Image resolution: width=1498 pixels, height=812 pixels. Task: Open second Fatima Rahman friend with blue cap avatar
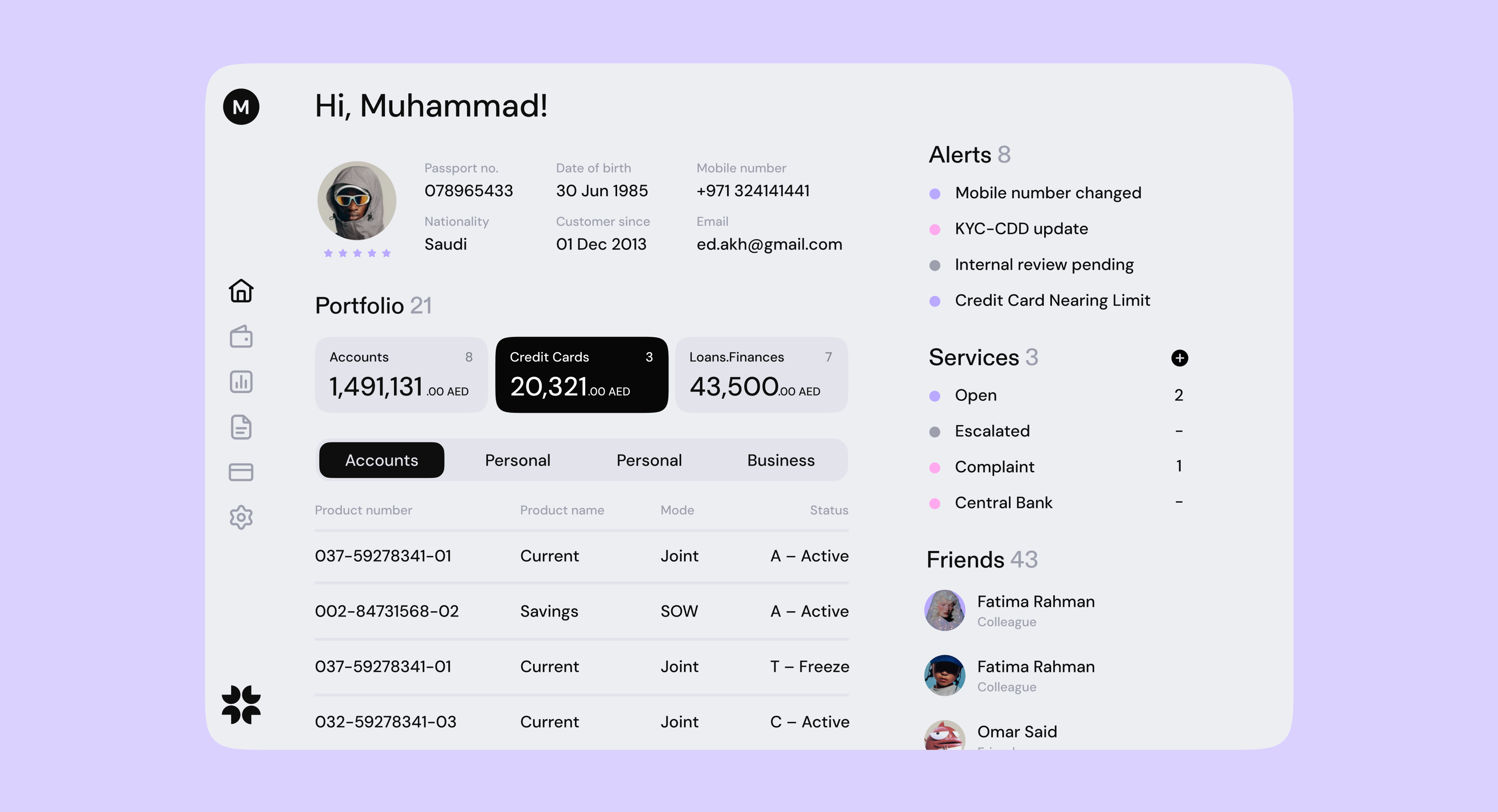pyautogui.click(x=1010, y=675)
